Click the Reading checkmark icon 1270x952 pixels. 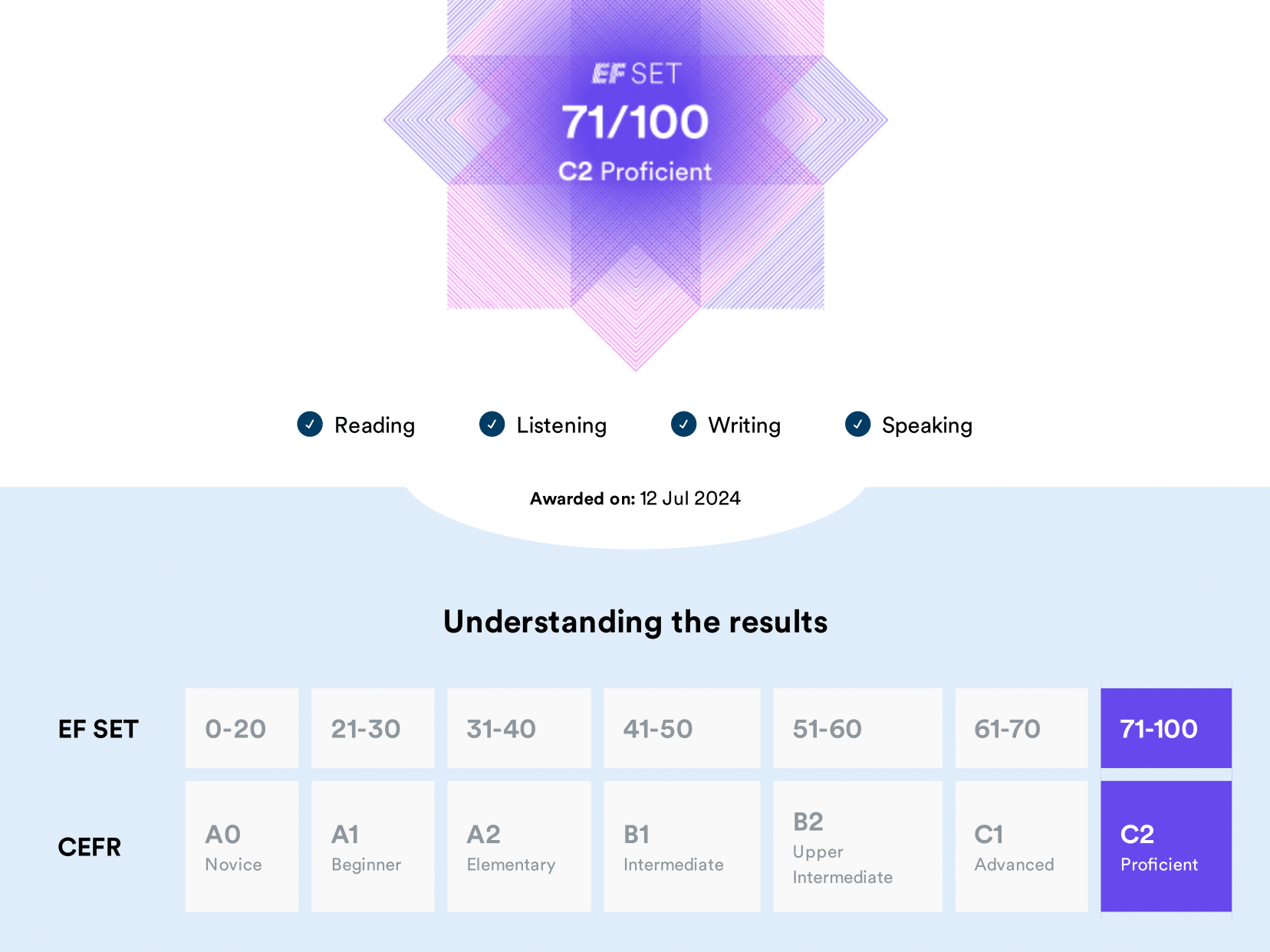tap(310, 424)
